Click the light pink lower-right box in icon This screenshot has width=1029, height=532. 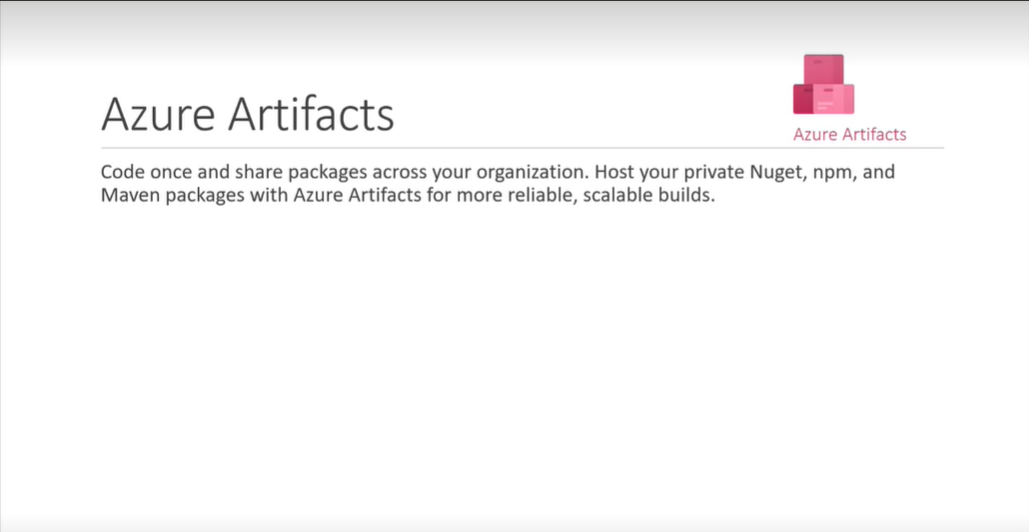[836, 99]
